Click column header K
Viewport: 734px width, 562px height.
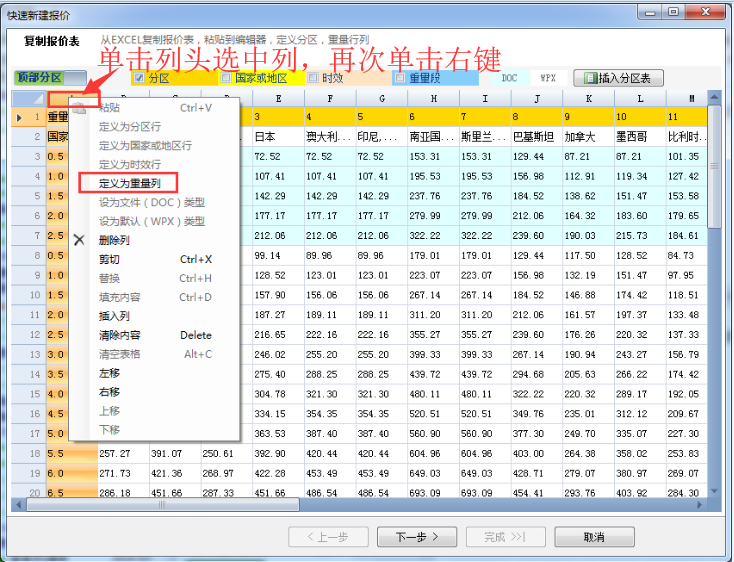[588, 98]
